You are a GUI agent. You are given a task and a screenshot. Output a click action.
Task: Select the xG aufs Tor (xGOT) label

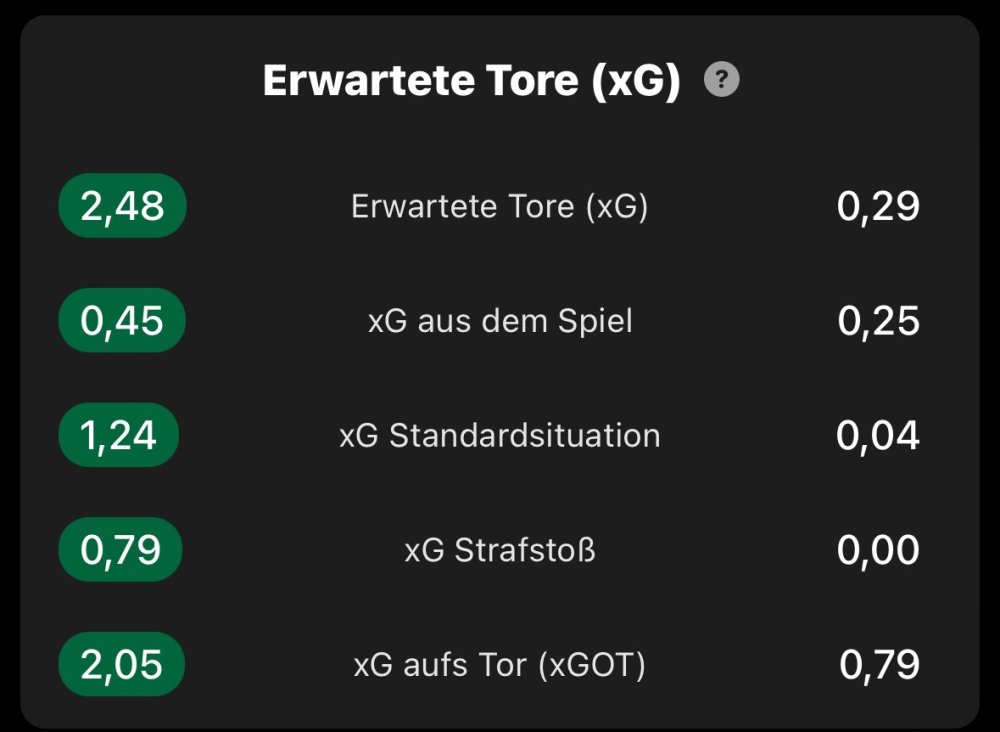(x=499, y=665)
